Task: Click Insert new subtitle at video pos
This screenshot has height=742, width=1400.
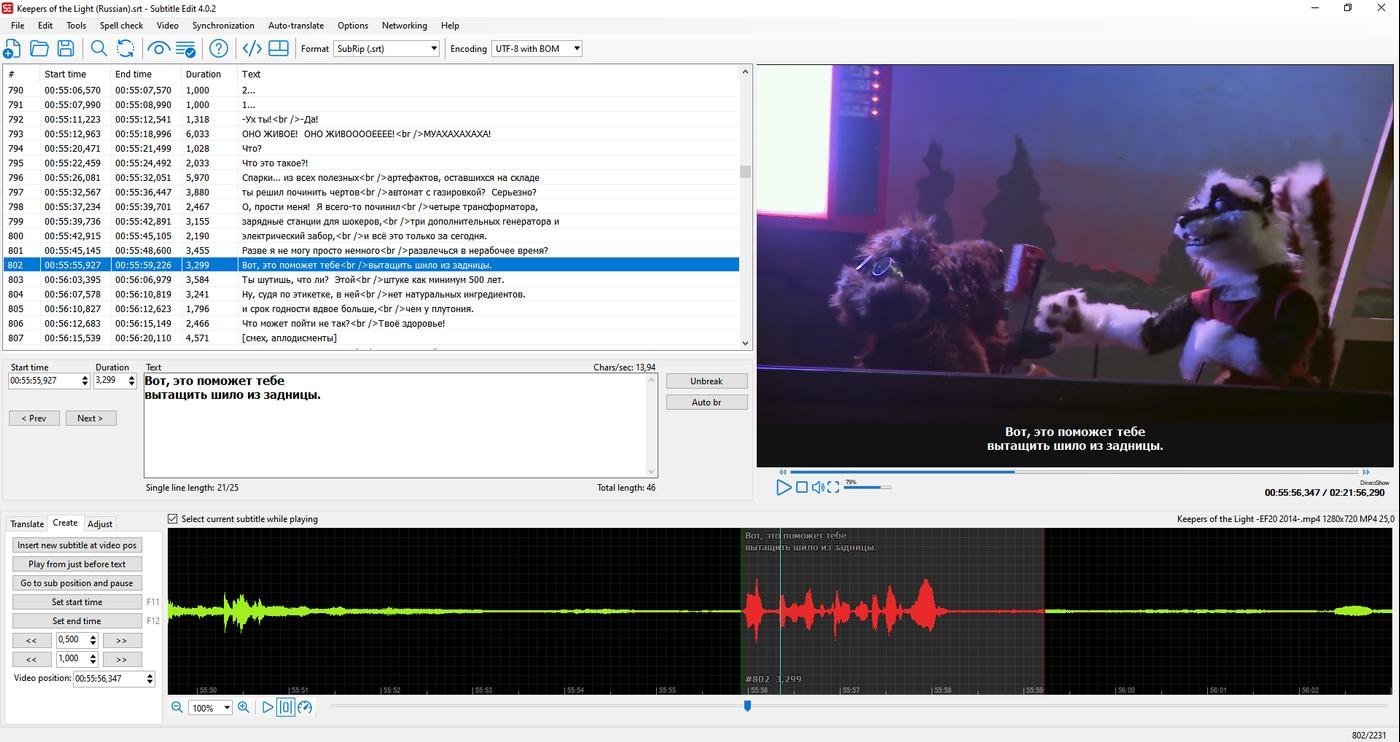Action: pos(77,545)
